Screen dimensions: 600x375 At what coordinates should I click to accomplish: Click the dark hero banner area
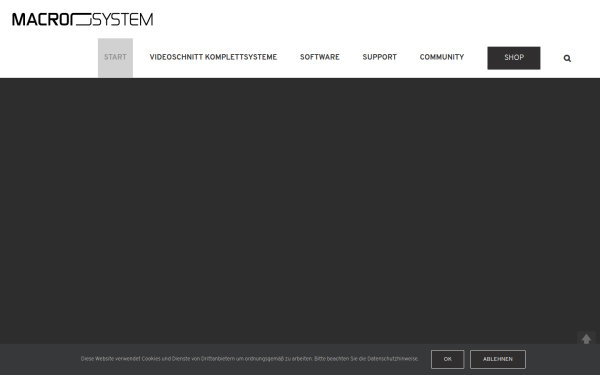pos(300,210)
